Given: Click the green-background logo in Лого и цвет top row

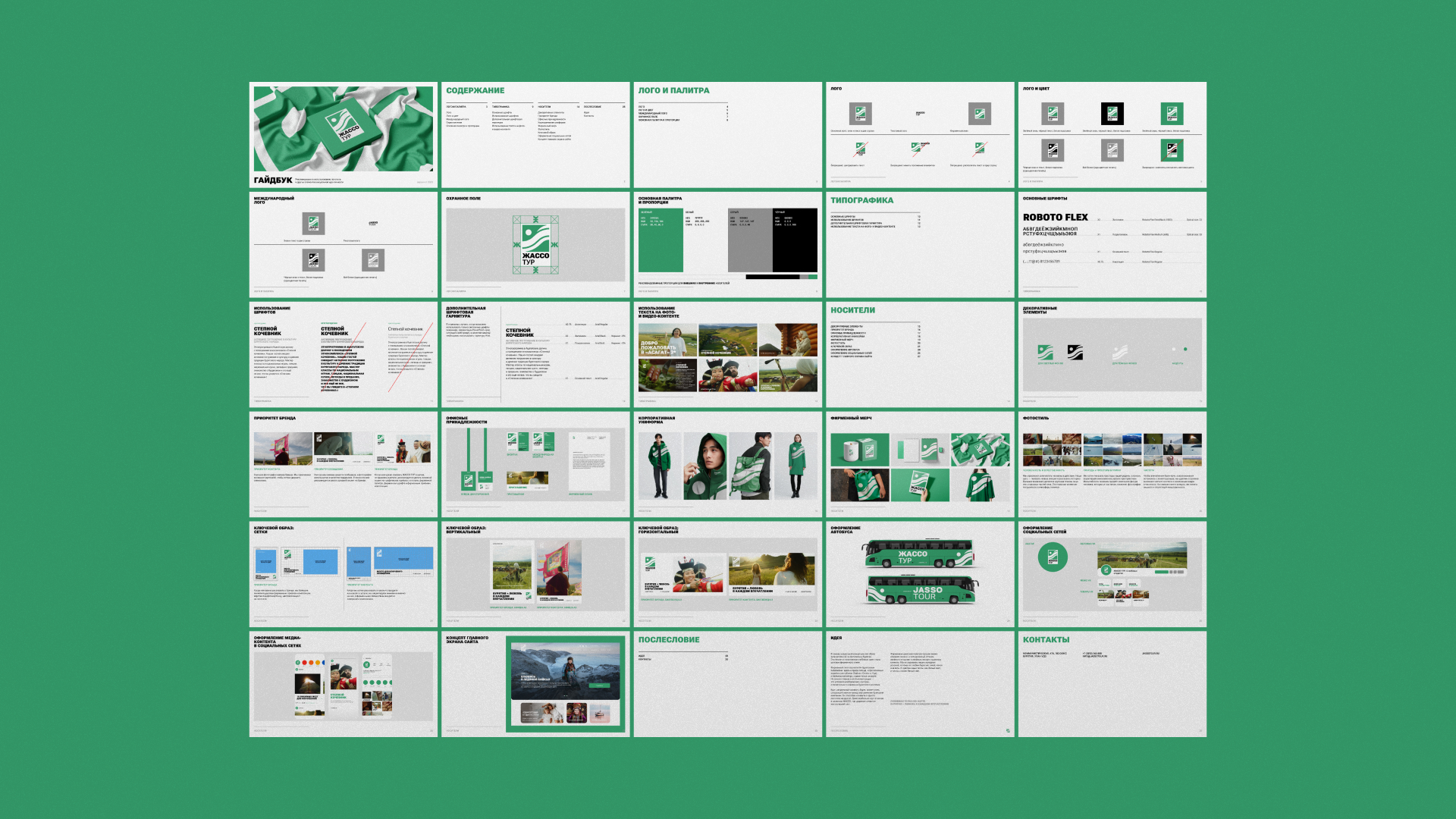Looking at the screenshot, I should [1172, 114].
